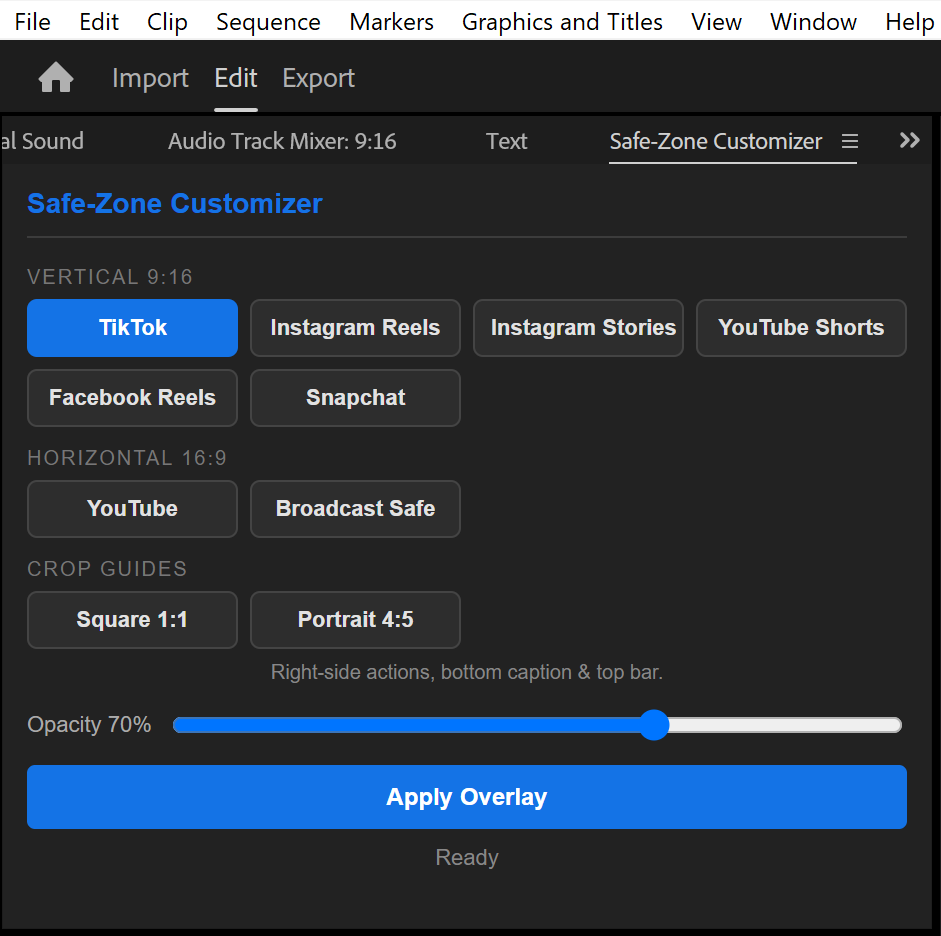Open the Graphics and Titles menu
Viewport: 941px width, 936px height.
coord(562,22)
